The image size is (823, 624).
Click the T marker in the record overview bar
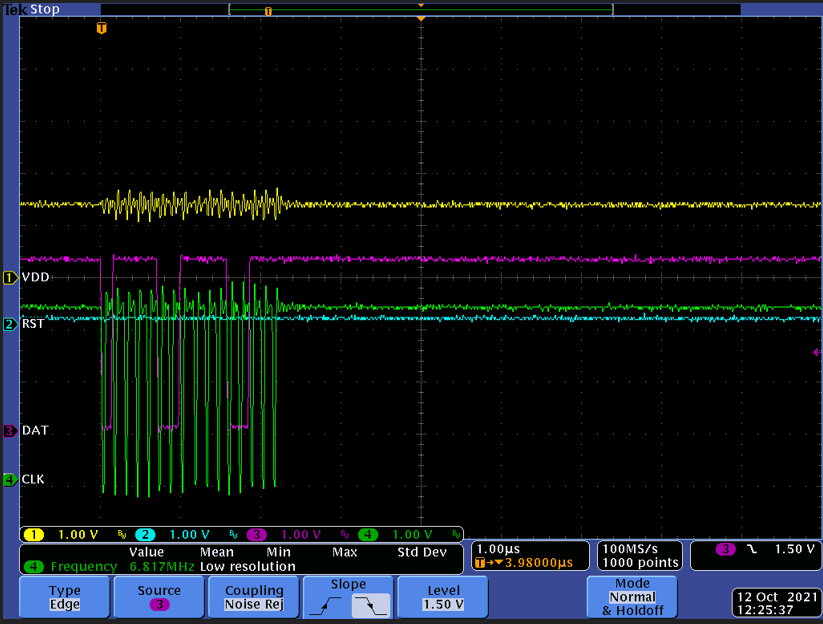(268, 12)
